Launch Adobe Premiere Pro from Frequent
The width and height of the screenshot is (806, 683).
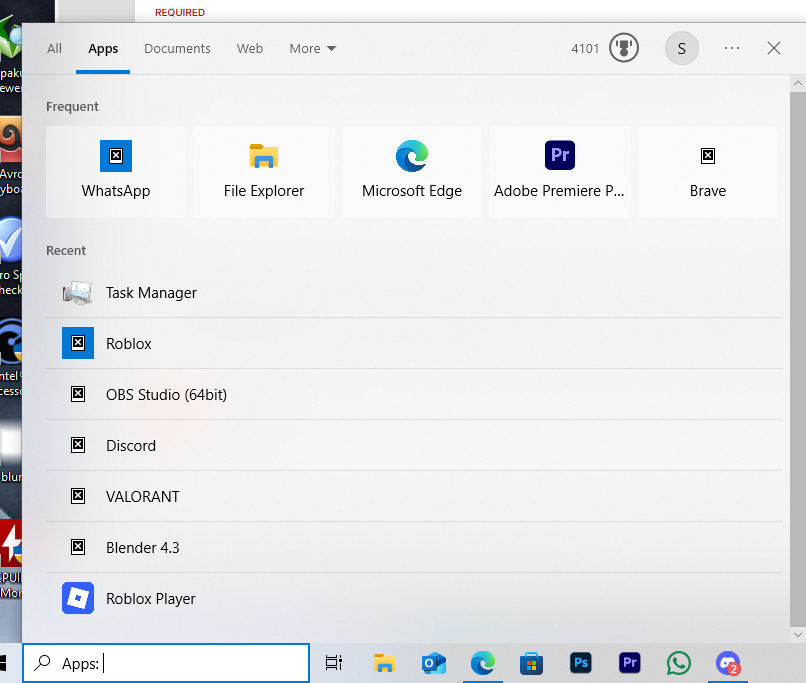point(560,172)
